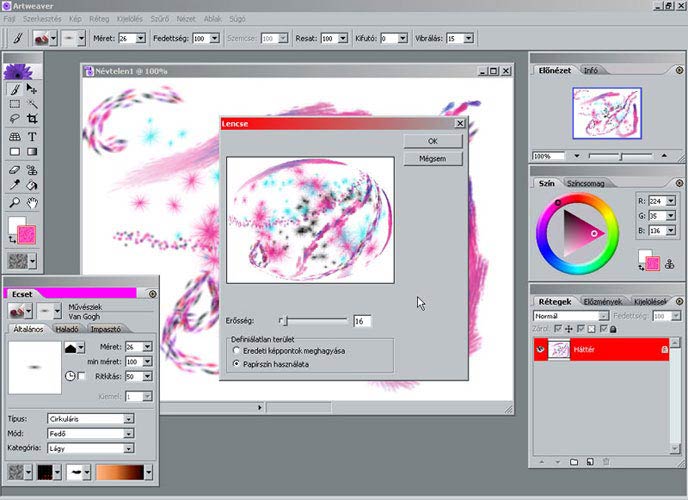Click the Erősség value input field

(362, 321)
